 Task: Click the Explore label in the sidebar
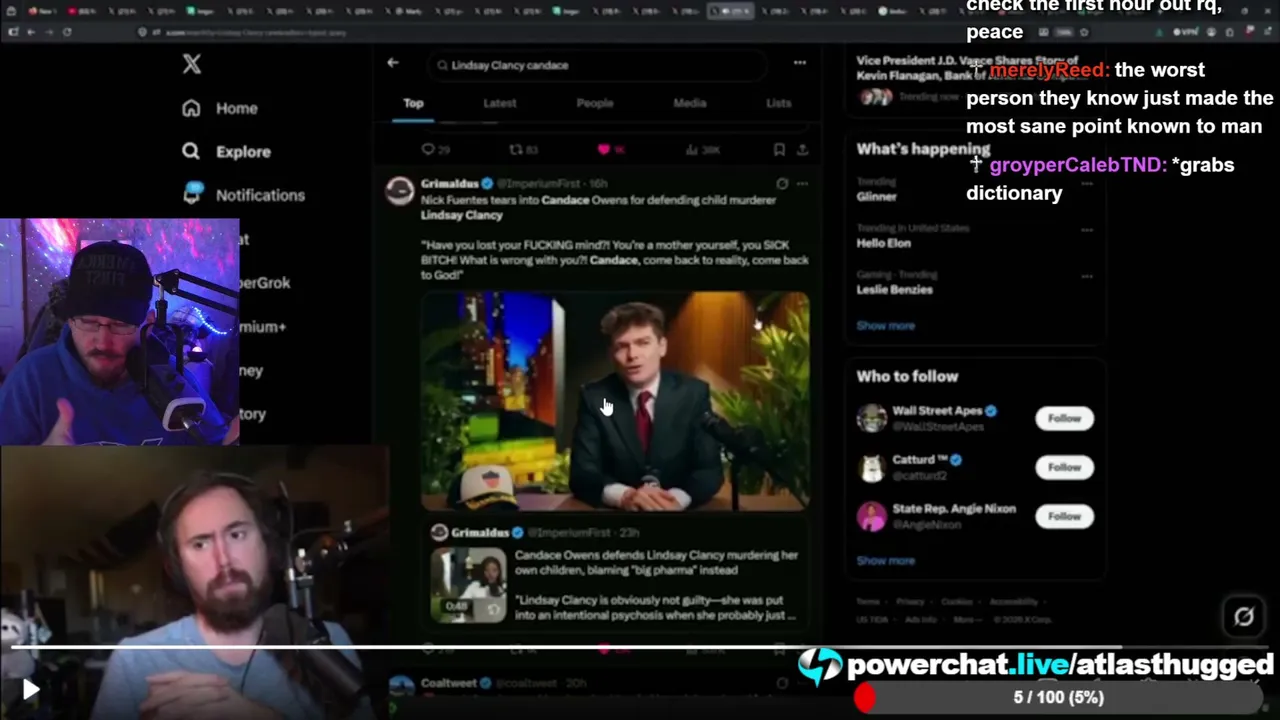pos(243,152)
